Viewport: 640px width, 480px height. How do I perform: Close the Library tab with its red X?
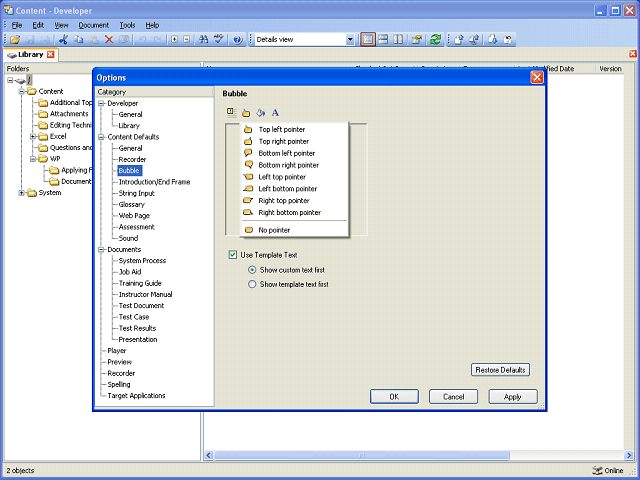point(51,54)
